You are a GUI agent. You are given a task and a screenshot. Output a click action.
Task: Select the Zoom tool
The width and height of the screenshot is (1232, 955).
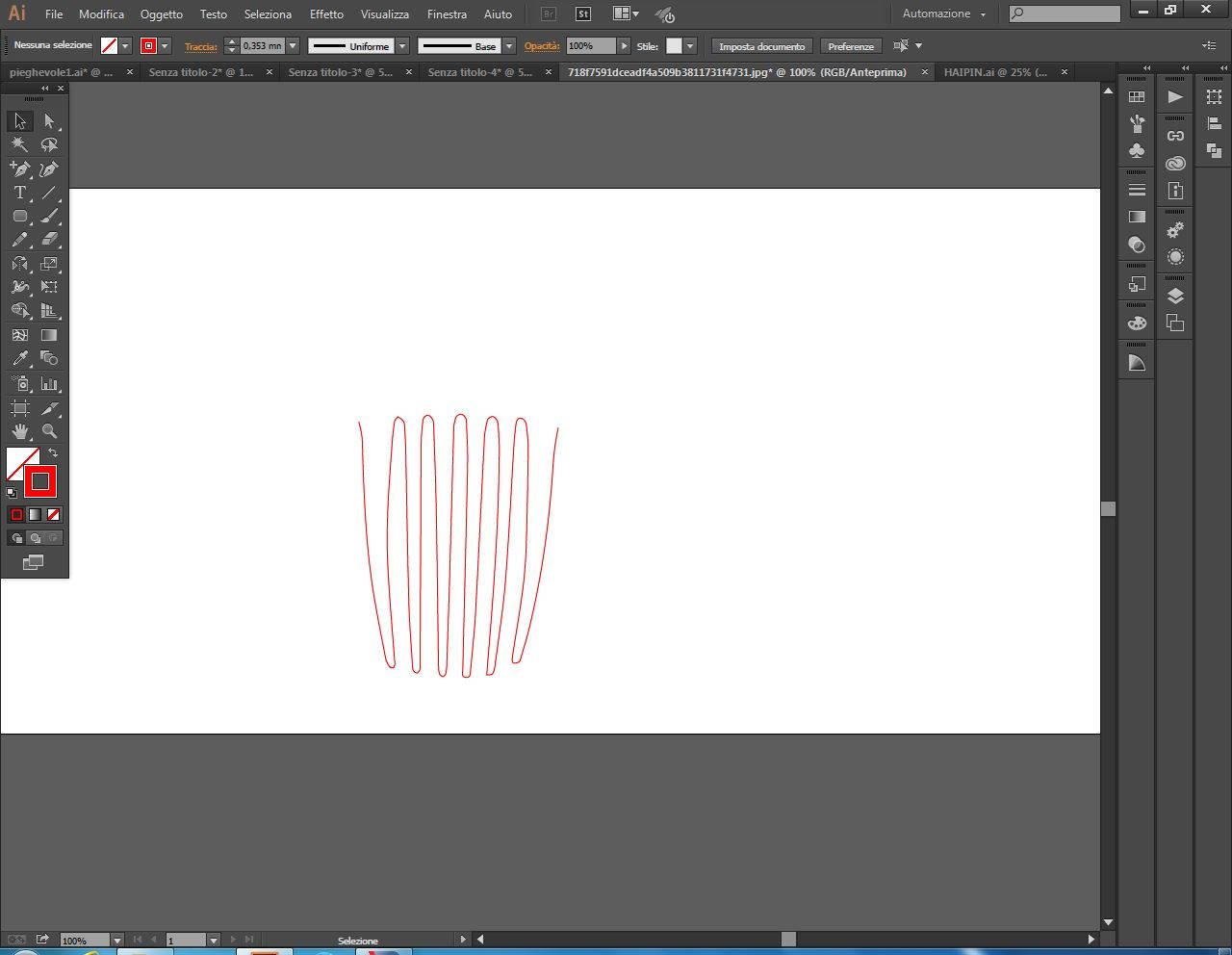point(49,431)
